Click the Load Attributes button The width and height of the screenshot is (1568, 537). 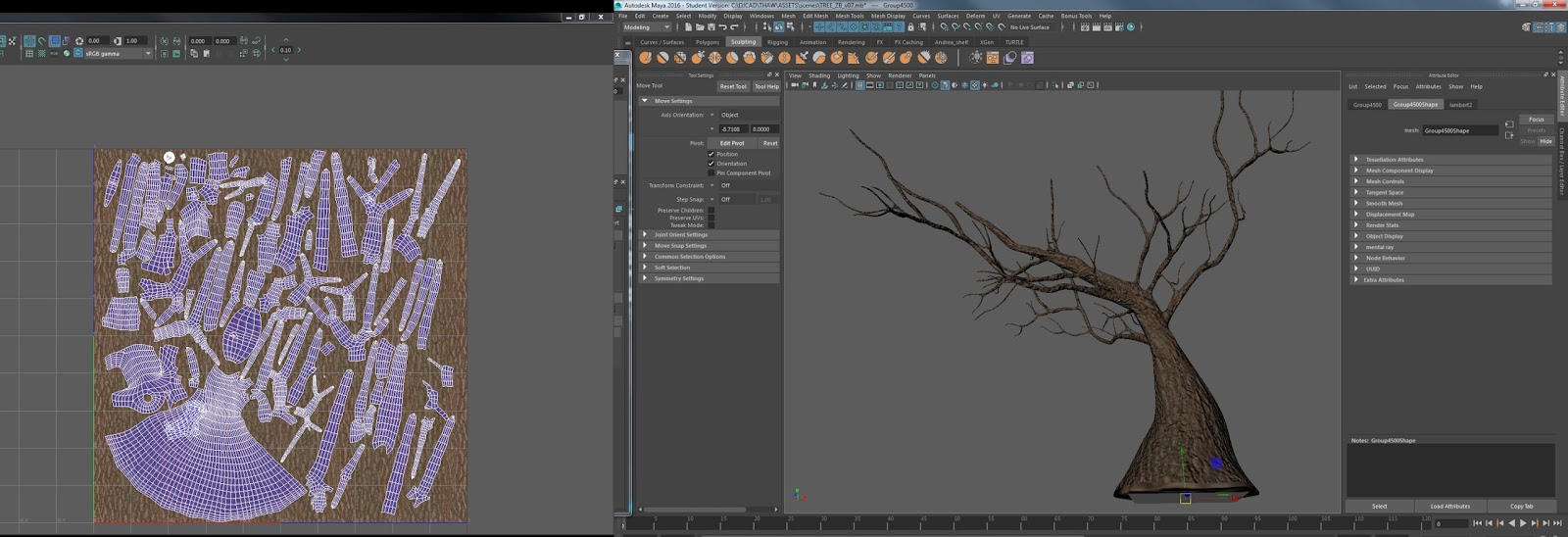tap(1449, 507)
